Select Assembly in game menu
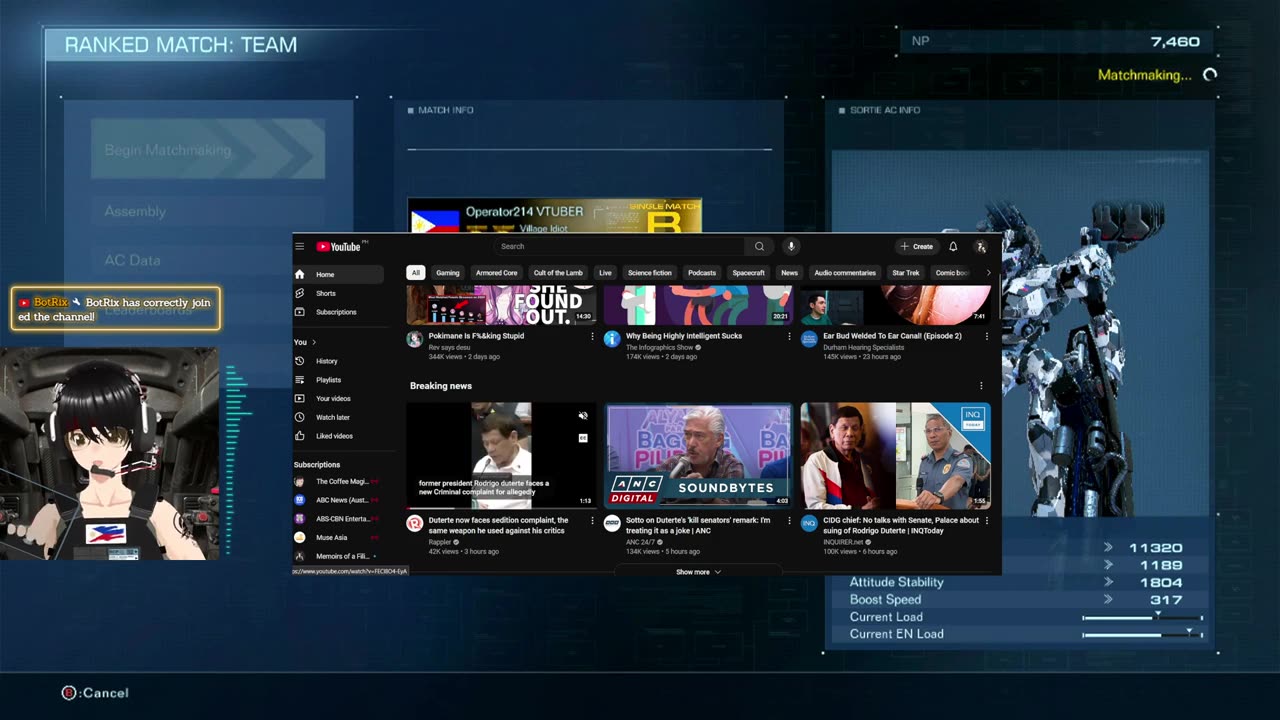The height and width of the screenshot is (720, 1280). click(208, 212)
